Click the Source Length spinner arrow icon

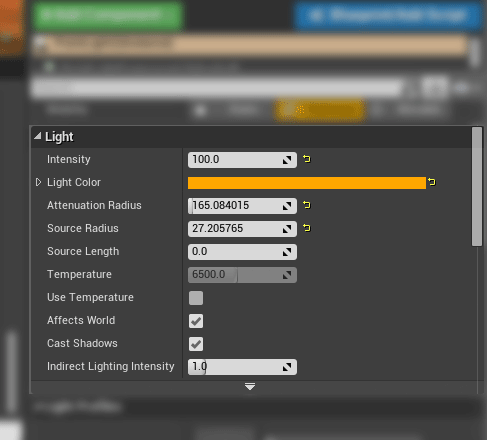(x=287, y=252)
